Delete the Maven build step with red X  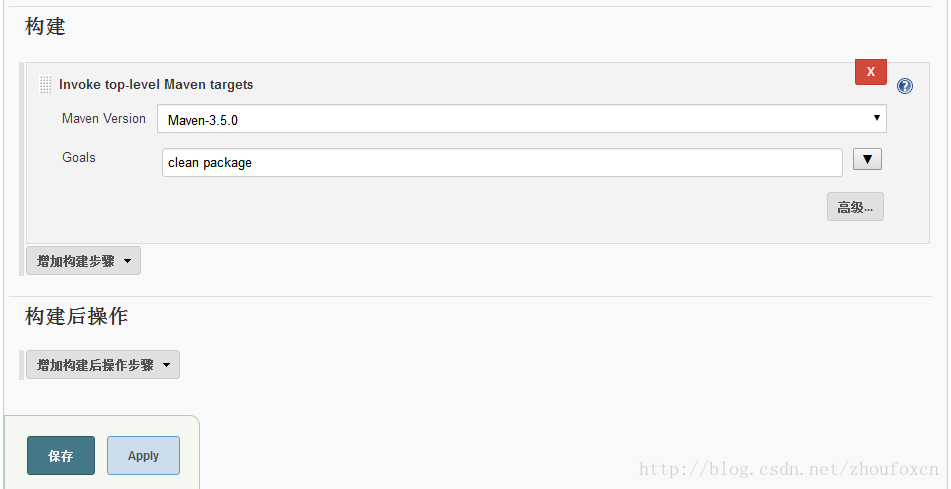pyautogui.click(x=870, y=72)
